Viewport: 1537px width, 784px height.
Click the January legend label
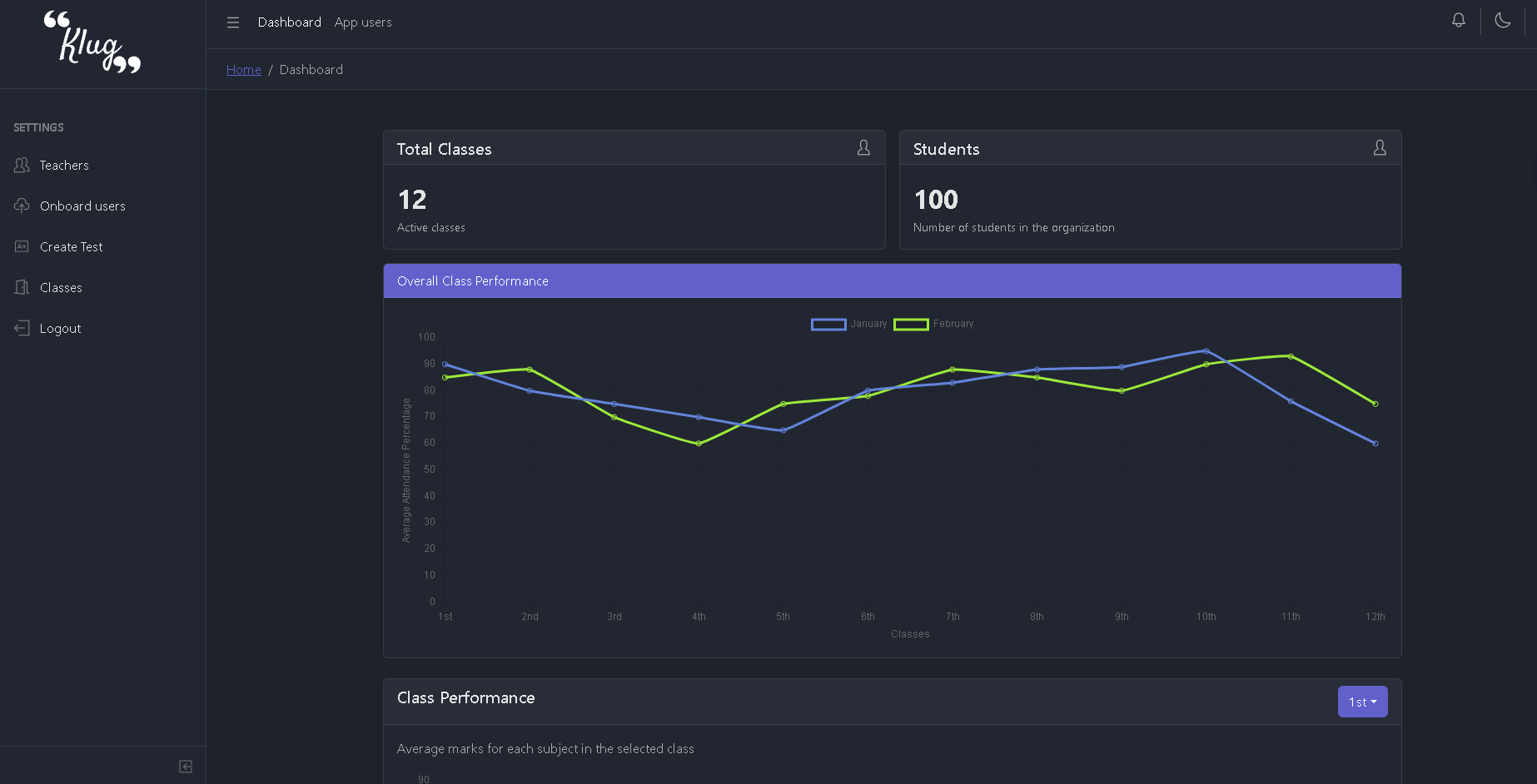pos(868,324)
